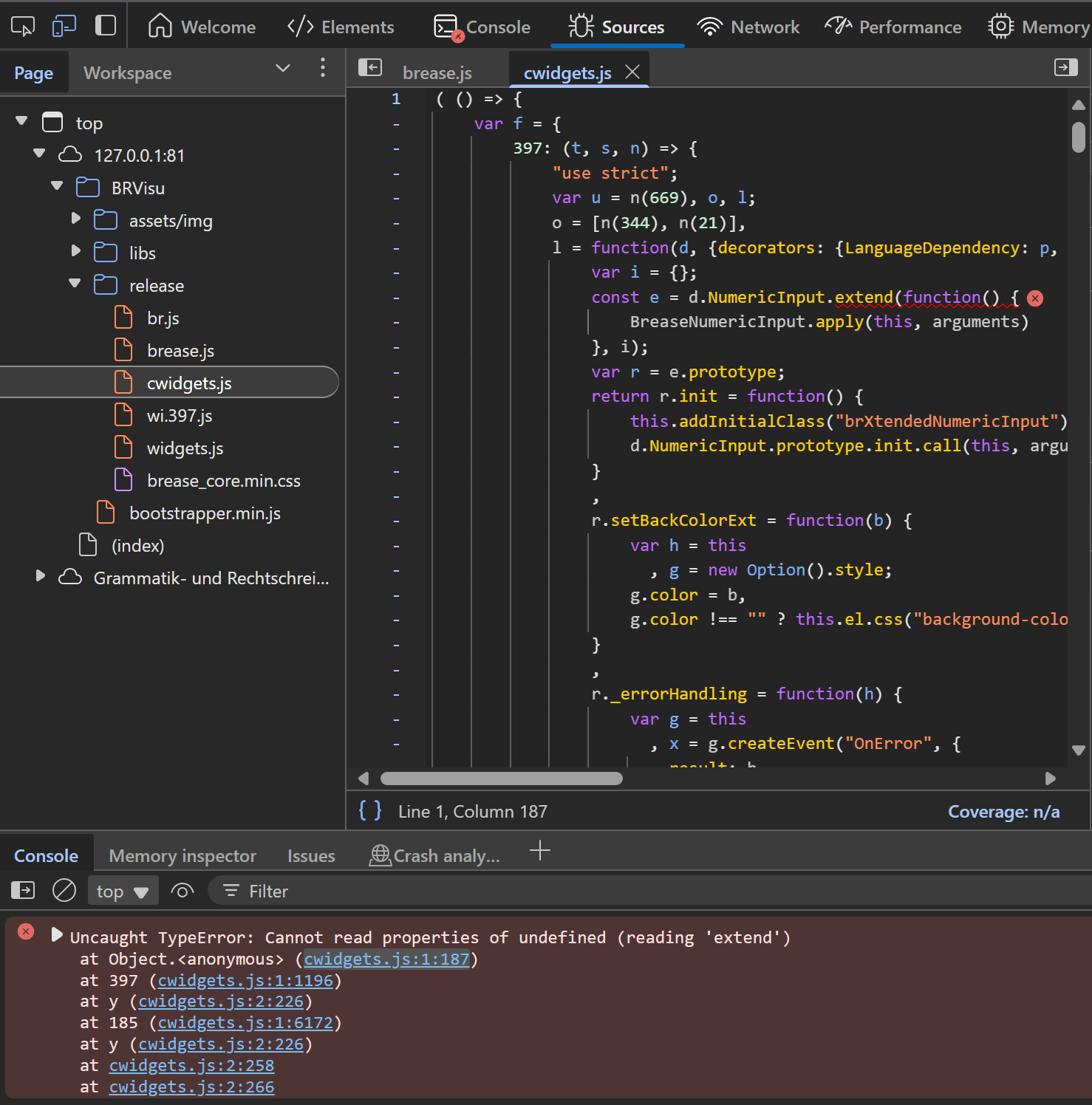Toggle device emulation mode icon
Viewport: 1092px width, 1105px height.
pos(64,27)
